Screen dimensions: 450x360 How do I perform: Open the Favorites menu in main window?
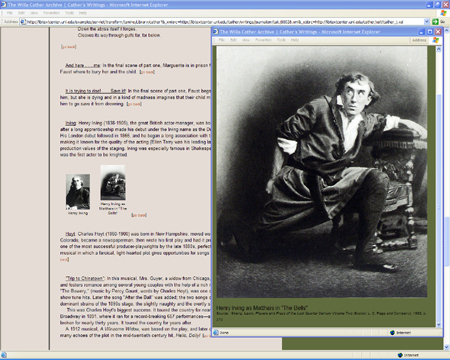click(x=51, y=13)
